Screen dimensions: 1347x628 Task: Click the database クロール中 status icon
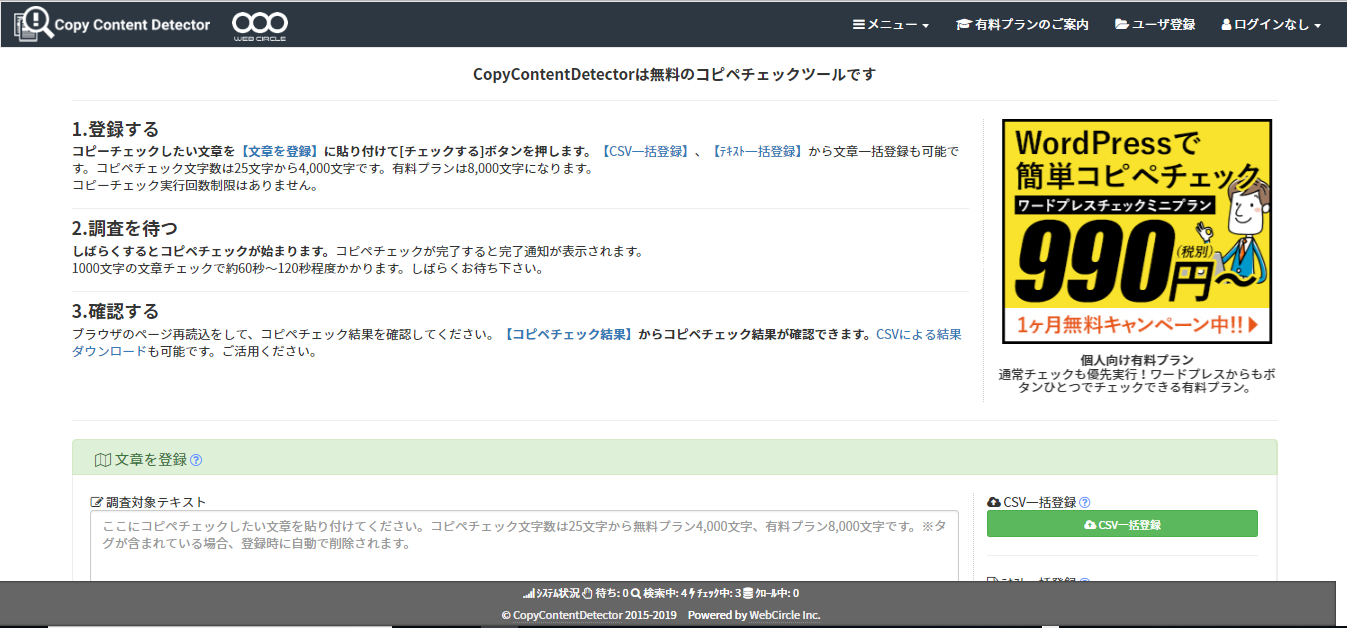[x=747, y=593]
